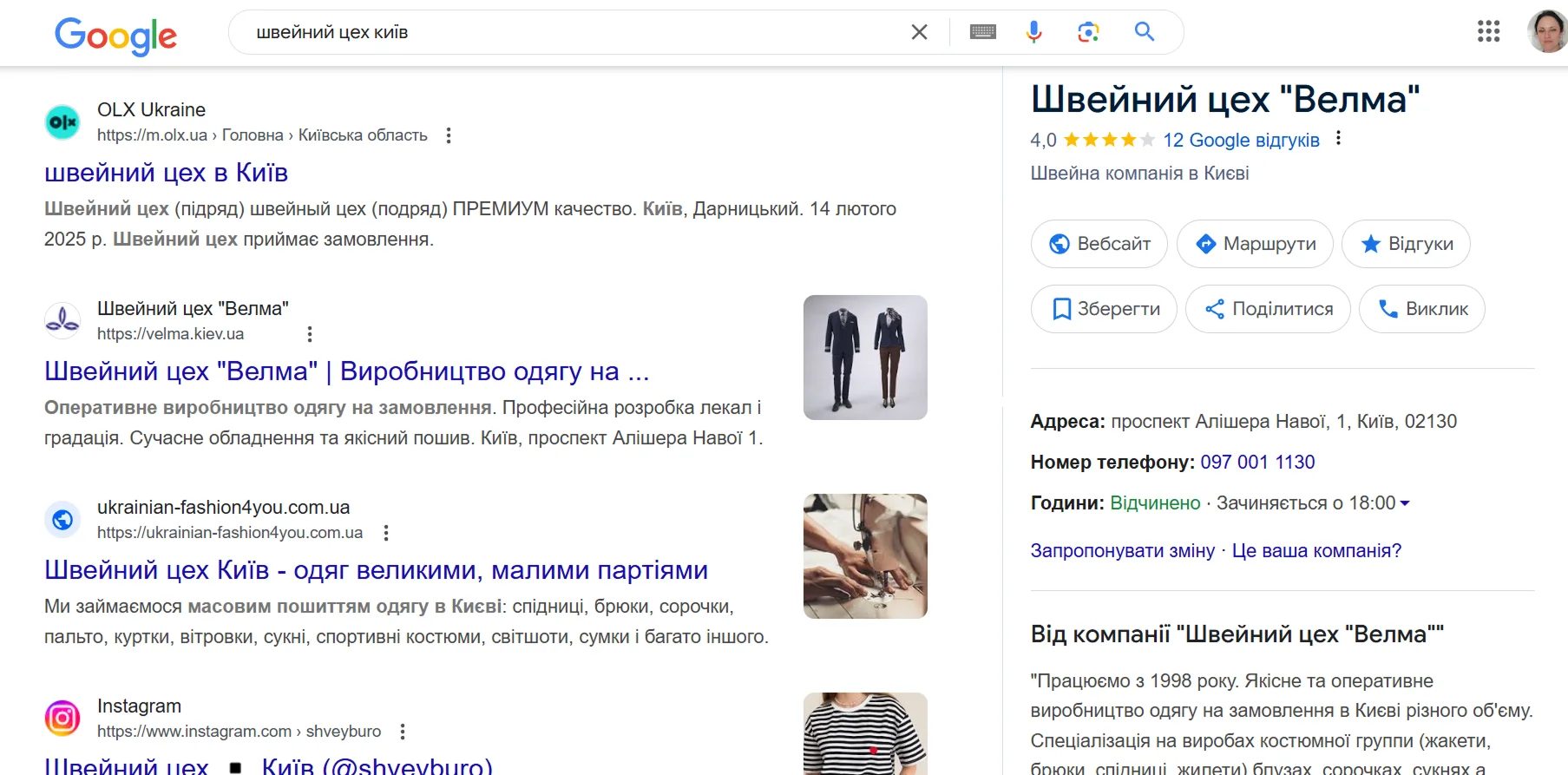Click the Зберегти save button
Viewport: 1568px width, 775px height.
click(1104, 309)
